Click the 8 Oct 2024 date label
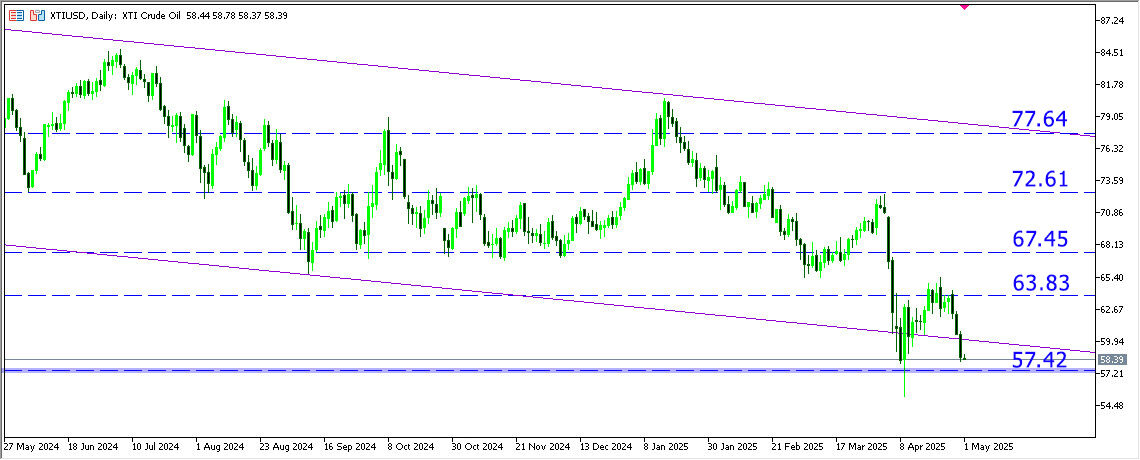Viewport: 1140px width, 460px height. (x=409, y=447)
